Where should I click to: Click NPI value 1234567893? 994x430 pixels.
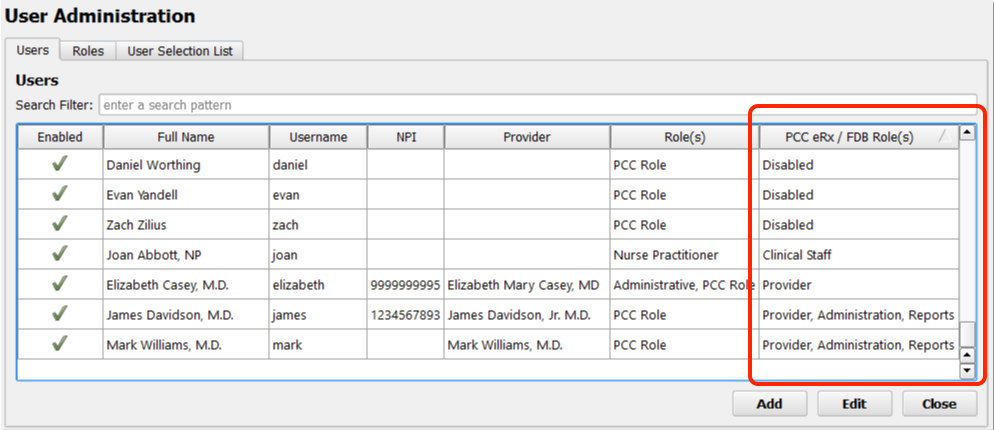click(406, 315)
